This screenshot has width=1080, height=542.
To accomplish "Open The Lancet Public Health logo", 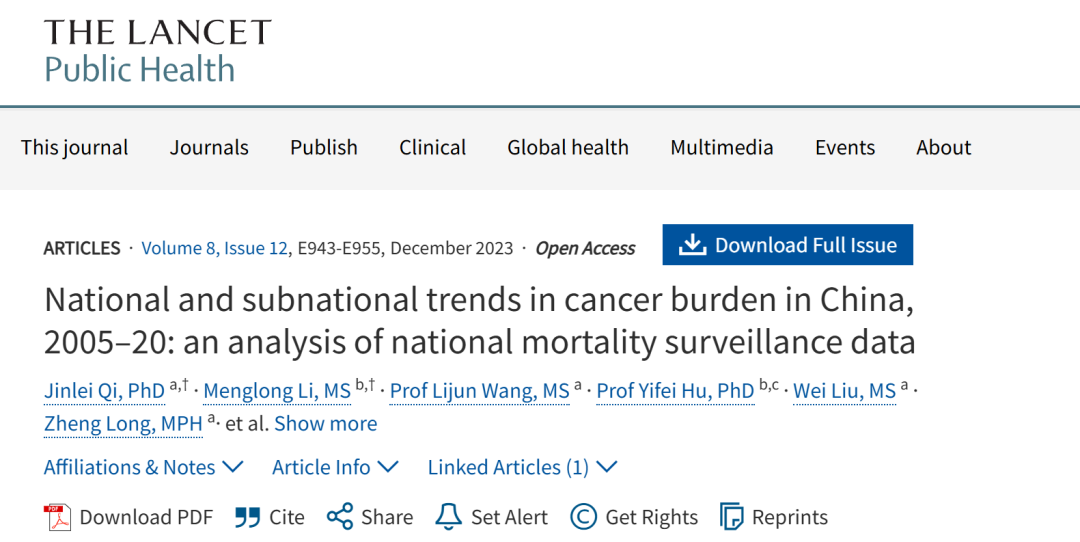I will click(157, 52).
